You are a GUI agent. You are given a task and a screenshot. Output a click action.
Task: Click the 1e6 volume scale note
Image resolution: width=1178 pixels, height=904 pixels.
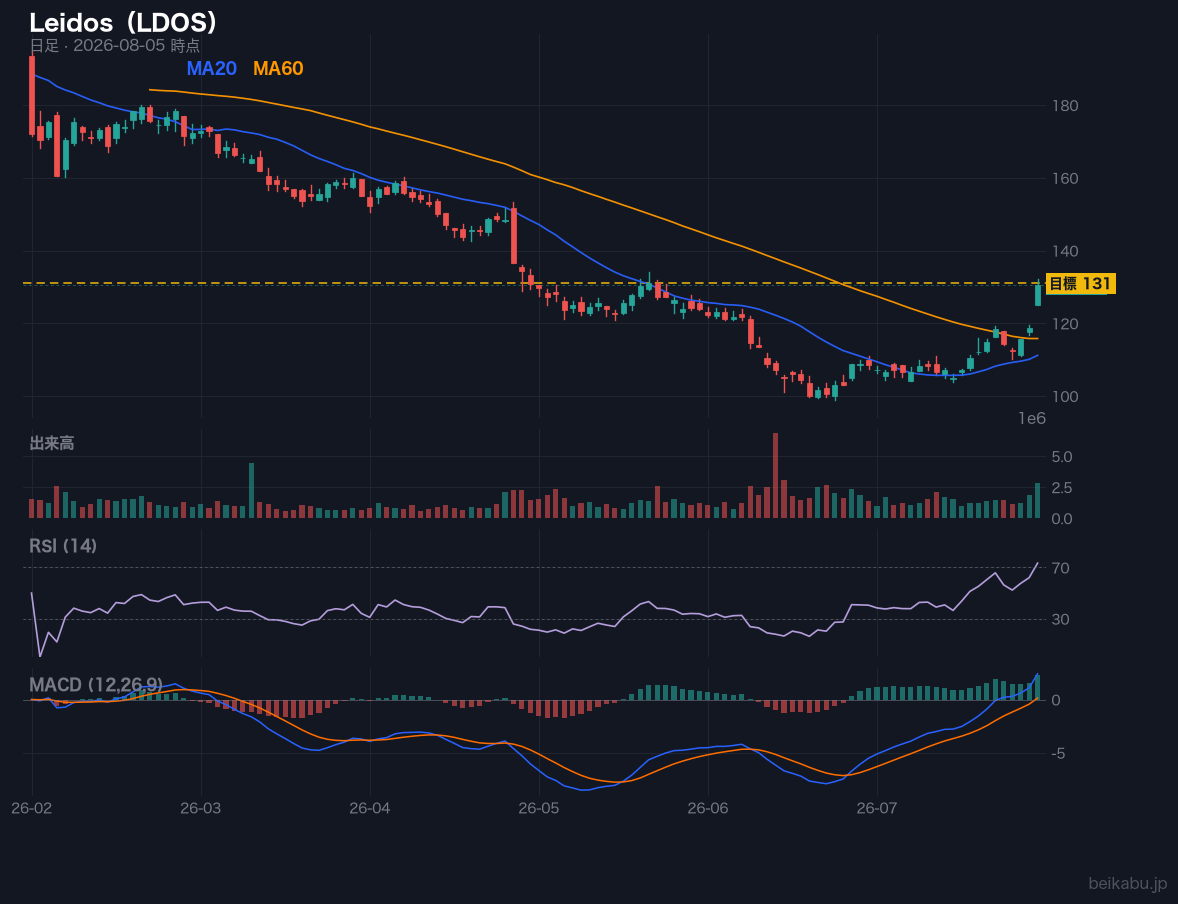(1032, 419)
